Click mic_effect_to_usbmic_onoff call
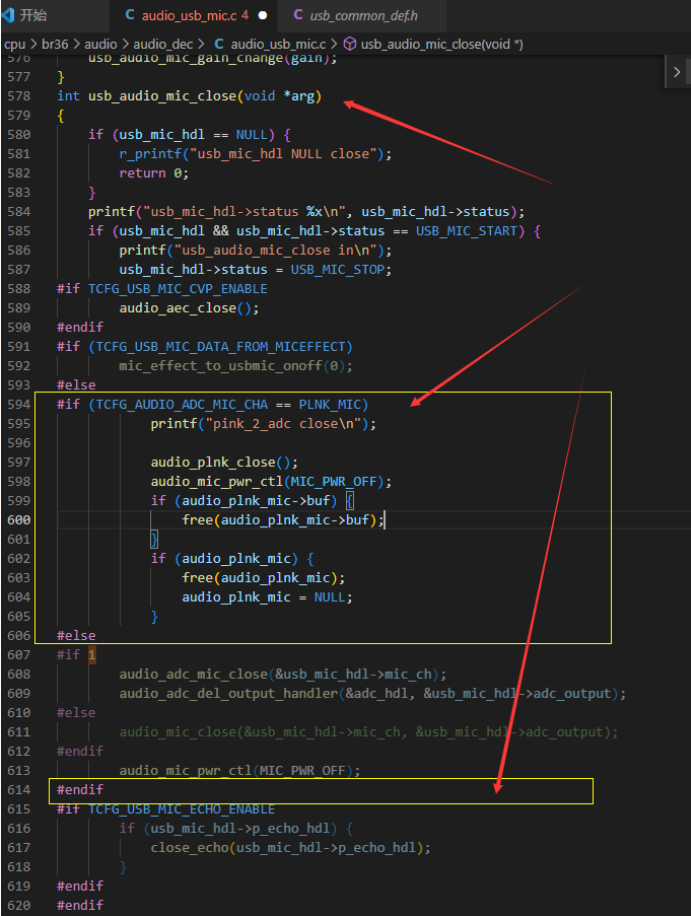The height and width of the screenshot is (916, 691). (x=221, y=366)
